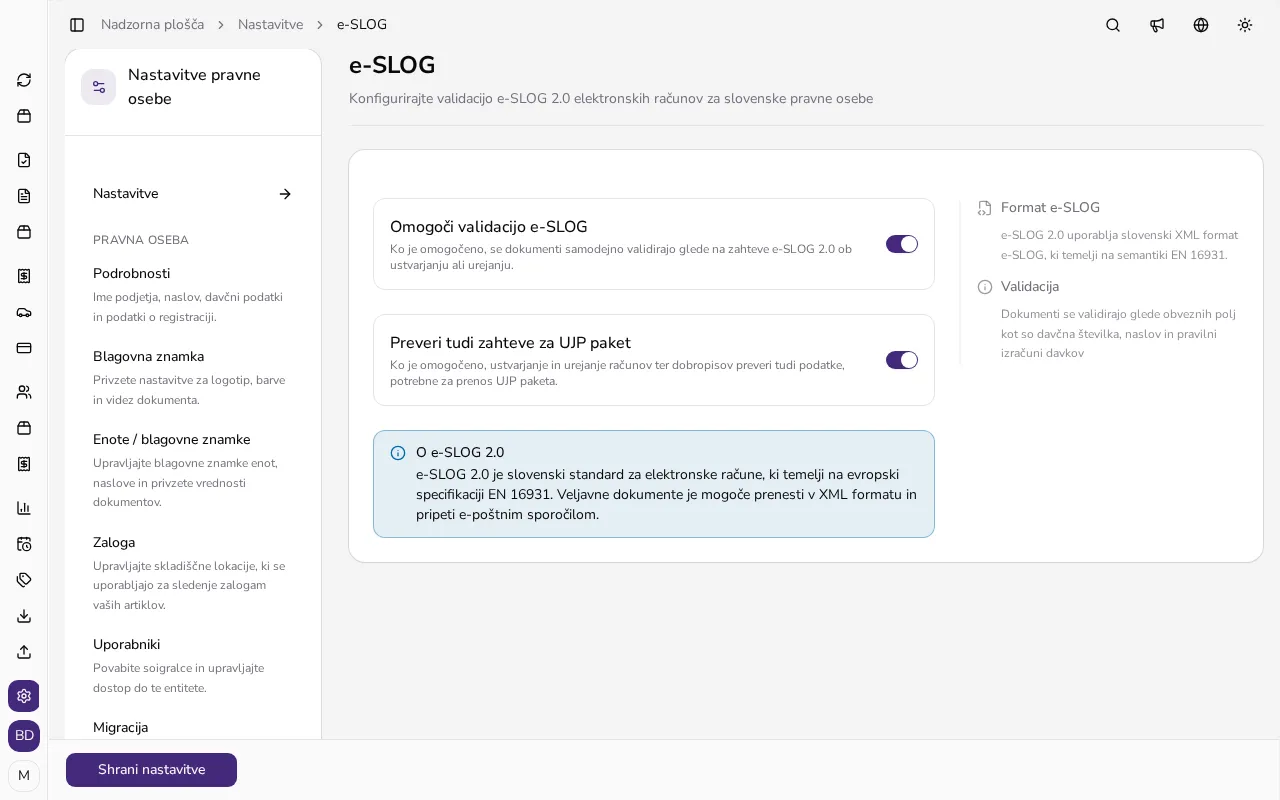Open the tags icon in sidebar
The width and height of the screenshot is (1280, 800).
[x=24, y=580]
